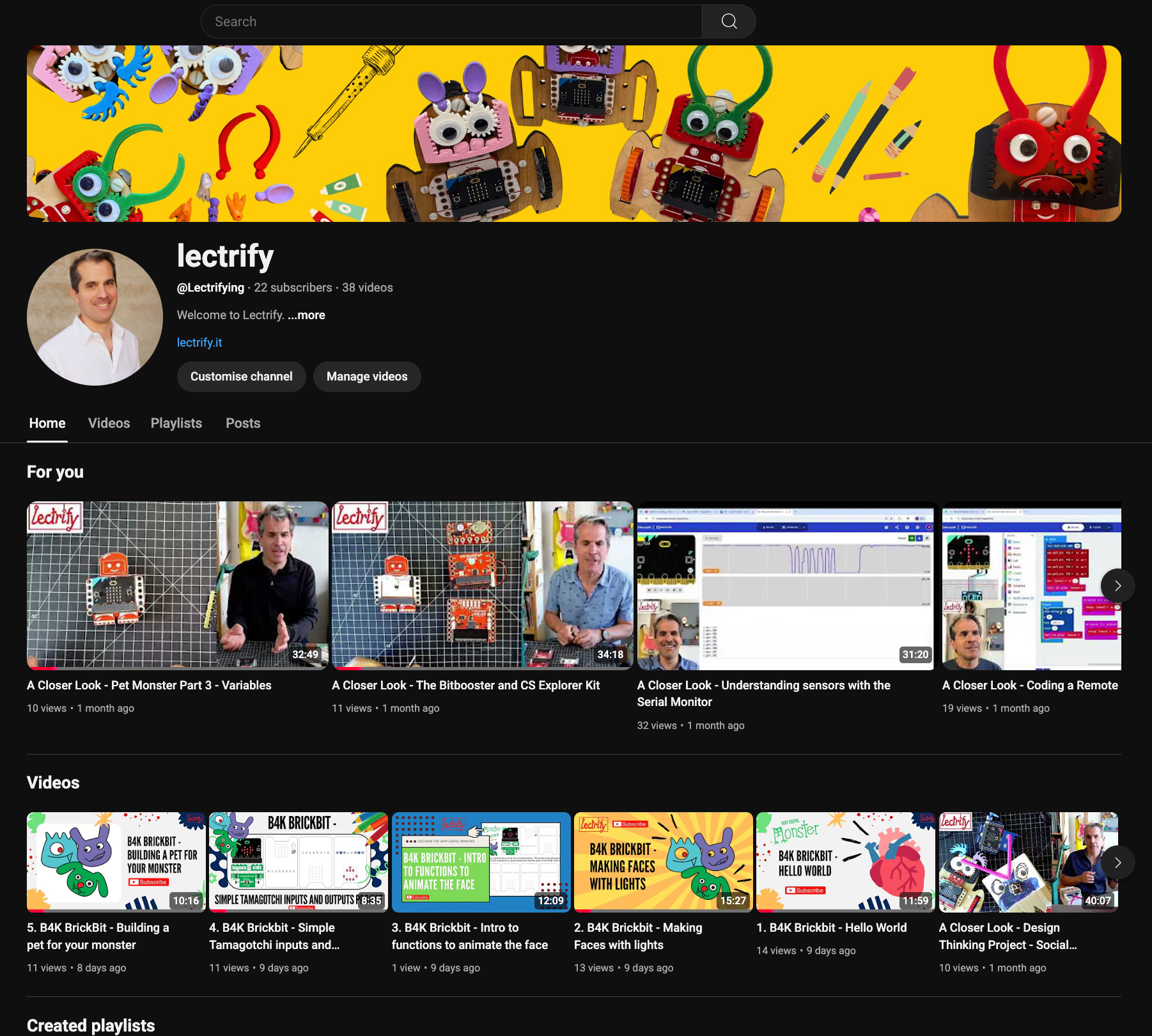Open B4K Brickbit Hello World thumbnail

845,862
